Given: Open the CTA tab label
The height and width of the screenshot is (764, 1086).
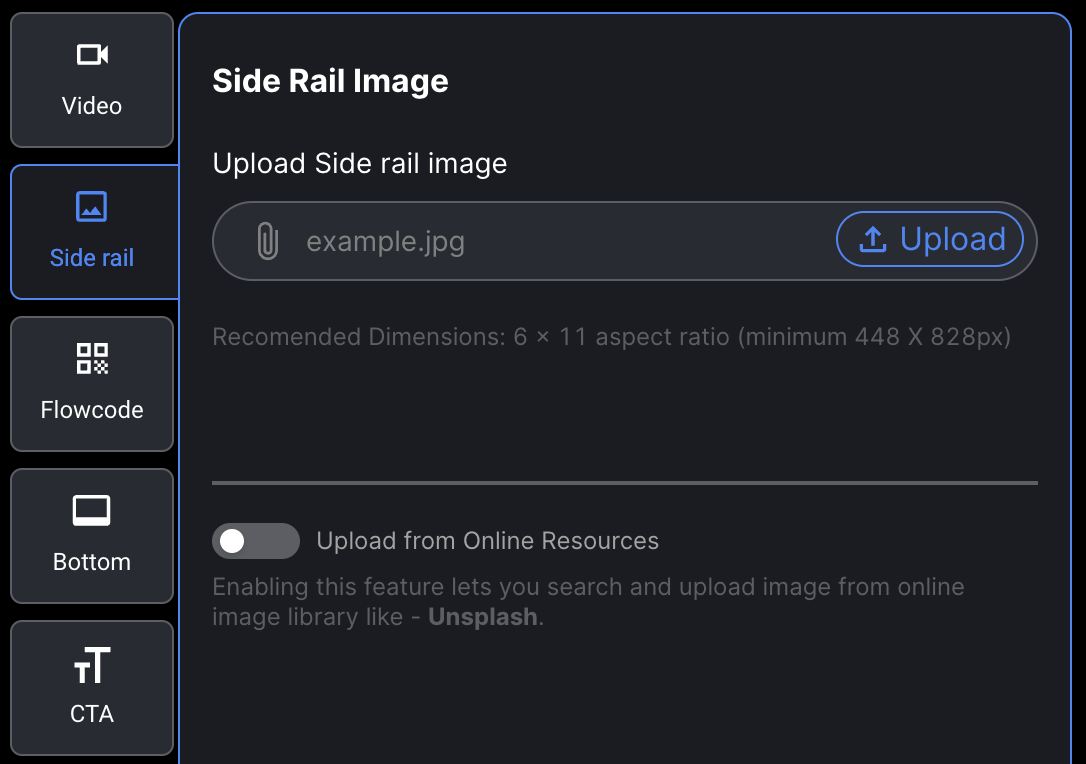Looking at the screenshot, I should click(92, 714).
